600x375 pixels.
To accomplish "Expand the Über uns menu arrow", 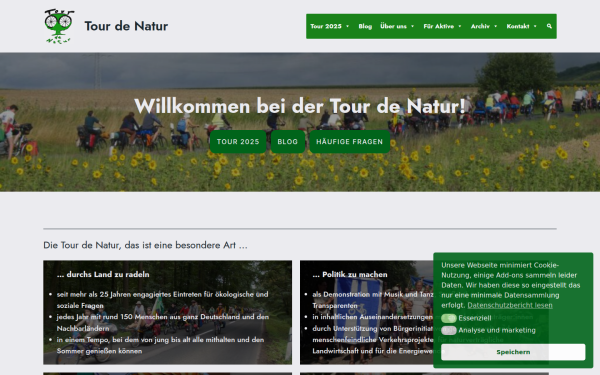I will click(412, 26).
